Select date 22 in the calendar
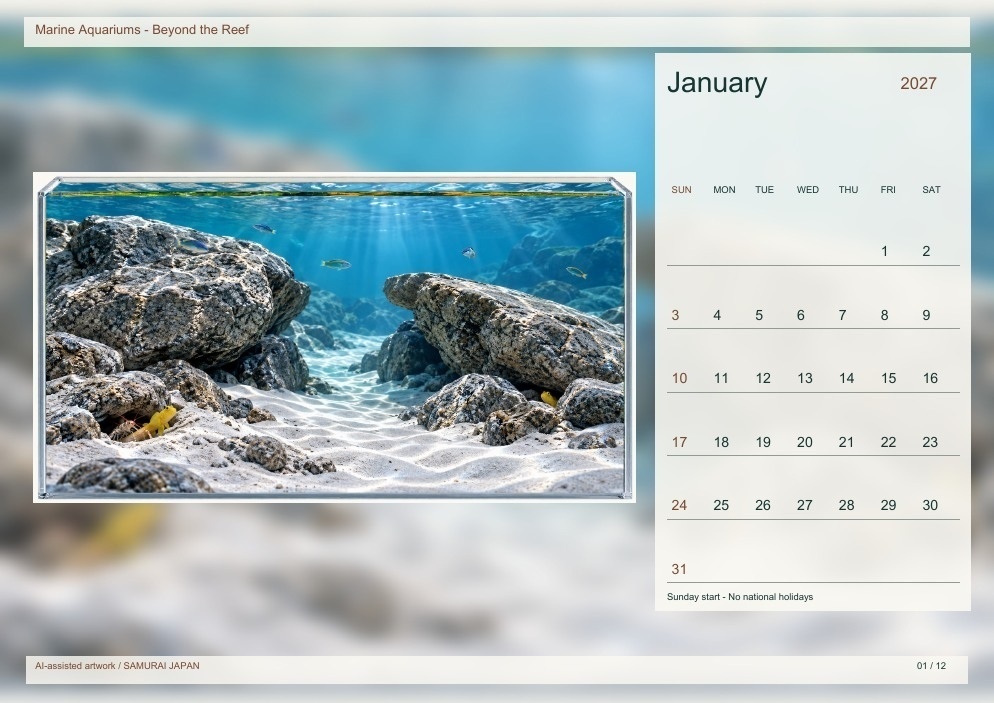This screenshot has width=994, height=703. click(x=889, y=442)
